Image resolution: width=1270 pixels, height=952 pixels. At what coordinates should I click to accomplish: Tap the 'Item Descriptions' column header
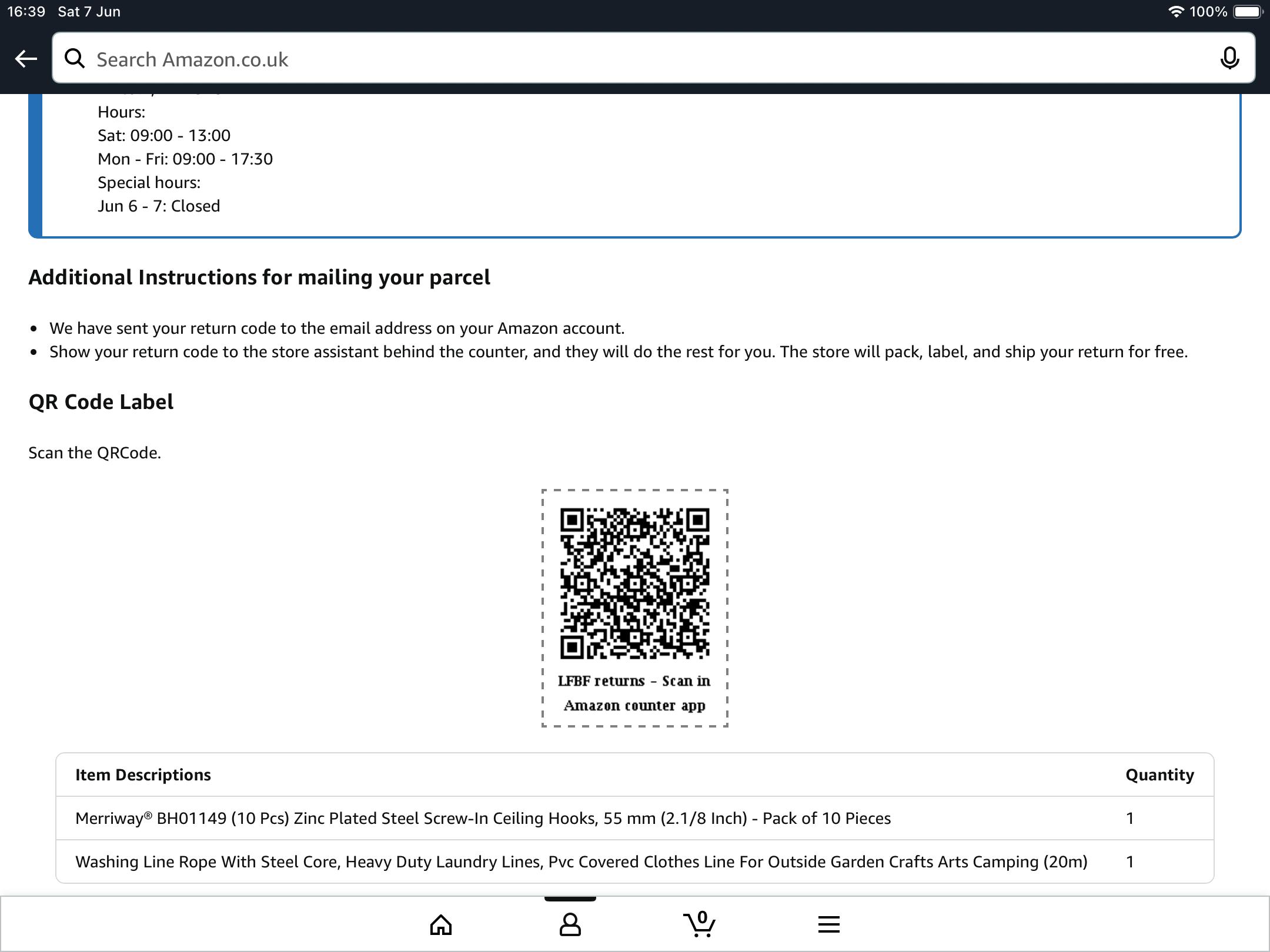[x=143, y=775]
